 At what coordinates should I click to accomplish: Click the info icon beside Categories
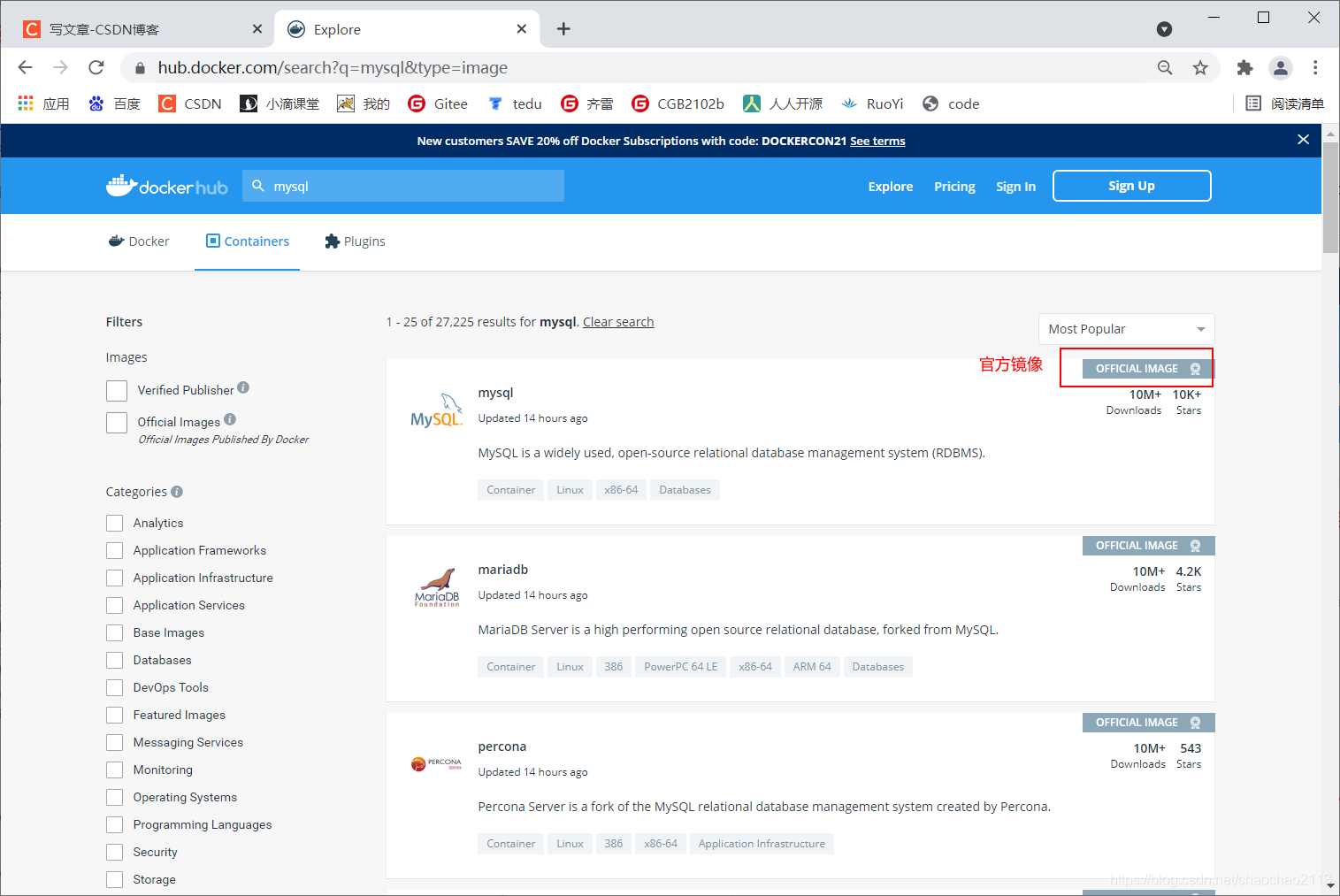(177, 492)
